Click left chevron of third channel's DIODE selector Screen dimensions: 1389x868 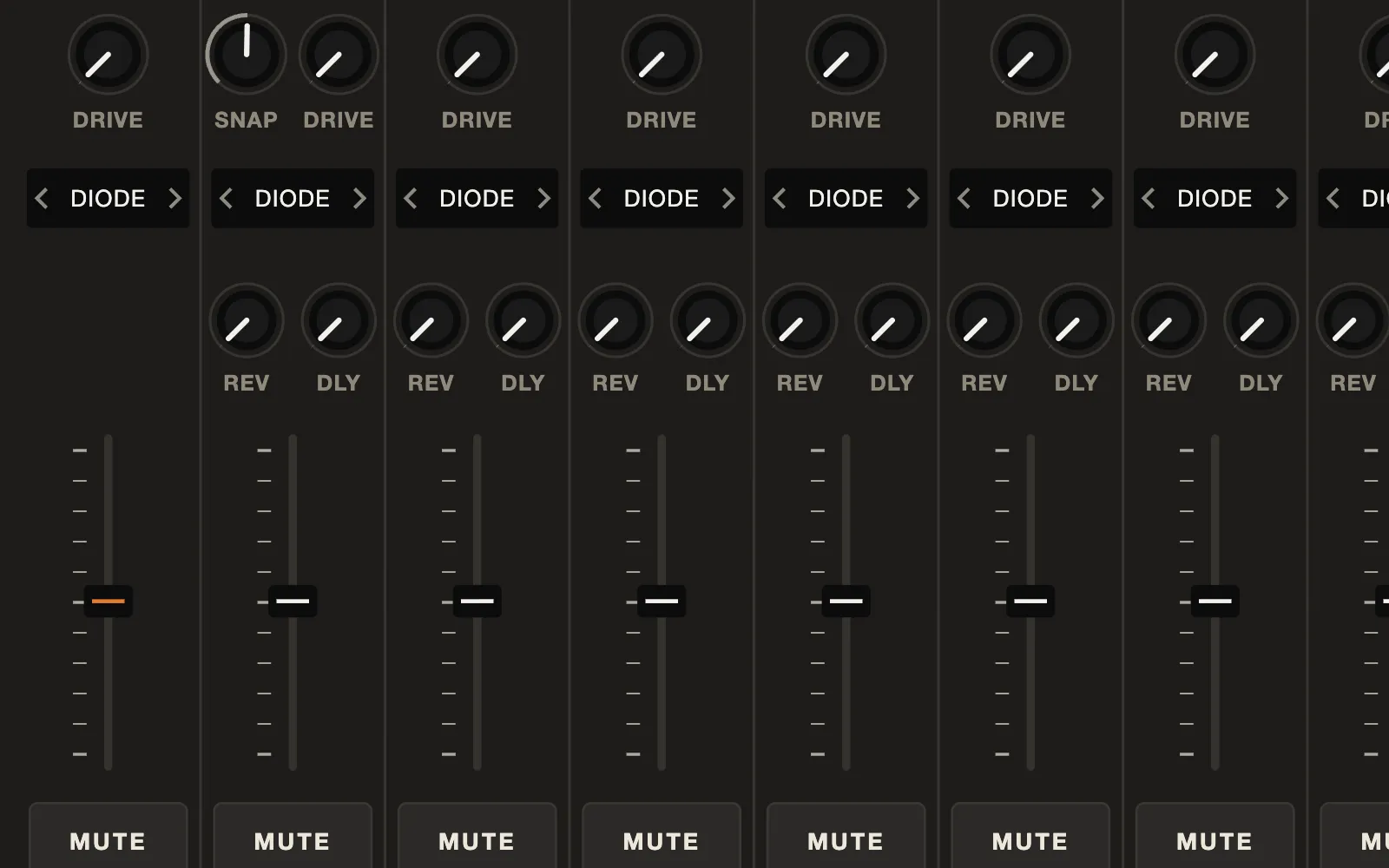pyautogui.click(x=410, y=199)
